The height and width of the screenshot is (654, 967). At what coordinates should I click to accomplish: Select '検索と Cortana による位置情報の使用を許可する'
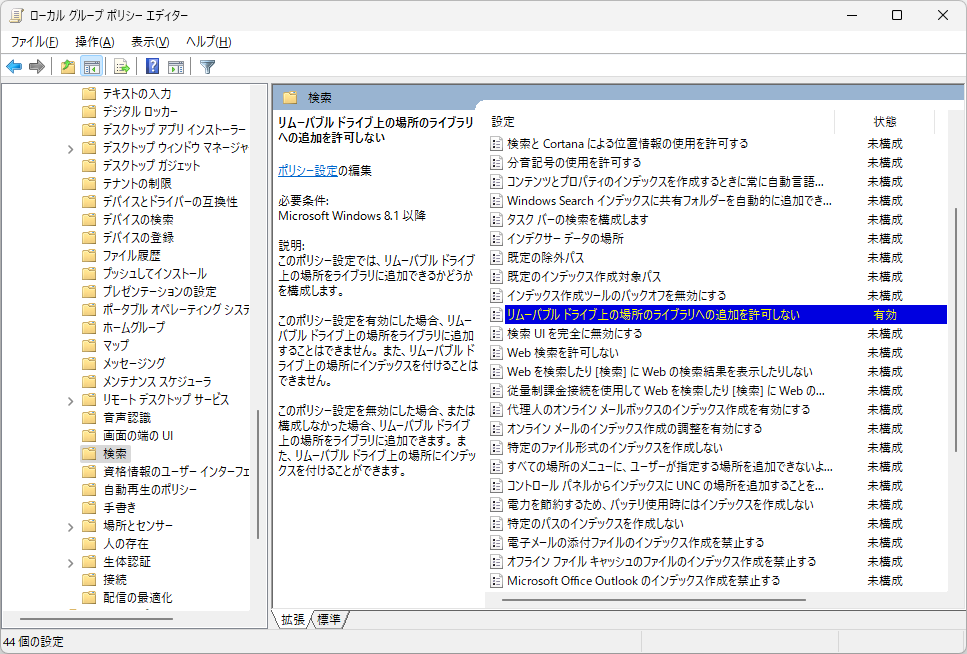tap(627, 144)
